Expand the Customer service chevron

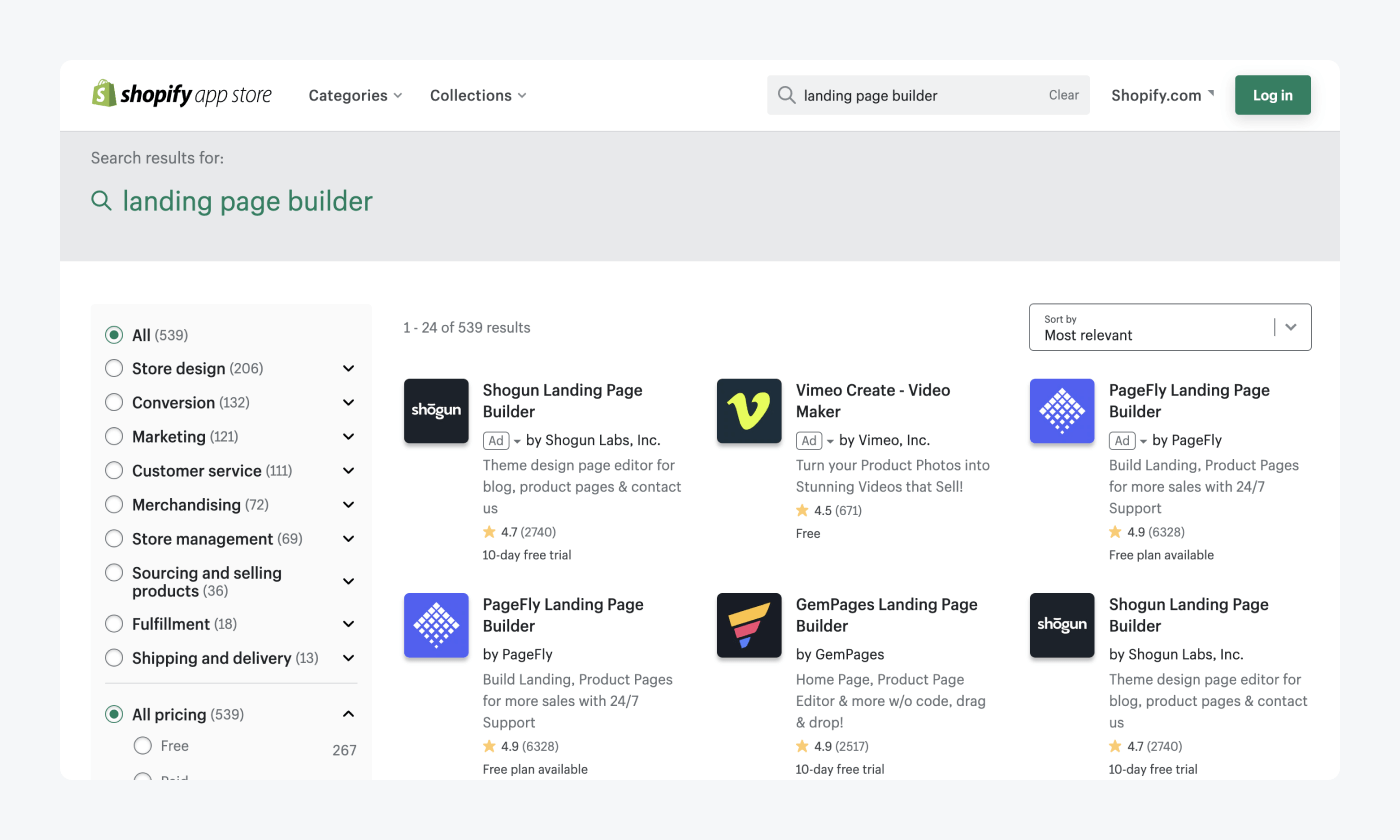click(348, 471)
